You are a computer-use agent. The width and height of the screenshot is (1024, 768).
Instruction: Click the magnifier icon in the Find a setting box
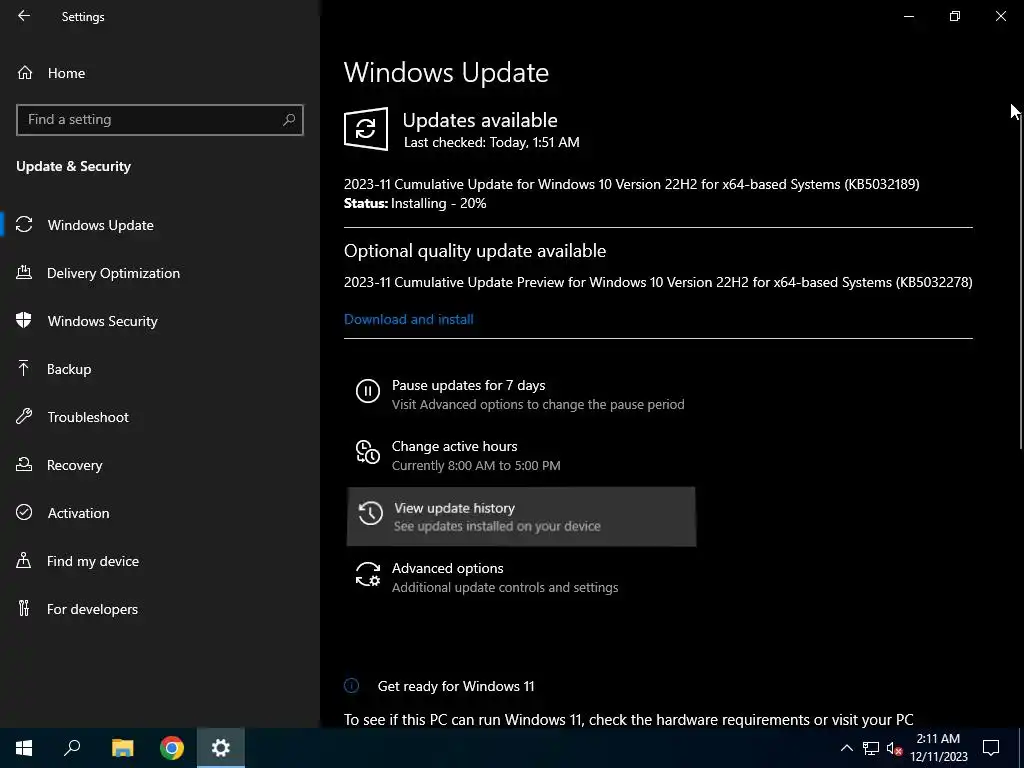(289, 120)
